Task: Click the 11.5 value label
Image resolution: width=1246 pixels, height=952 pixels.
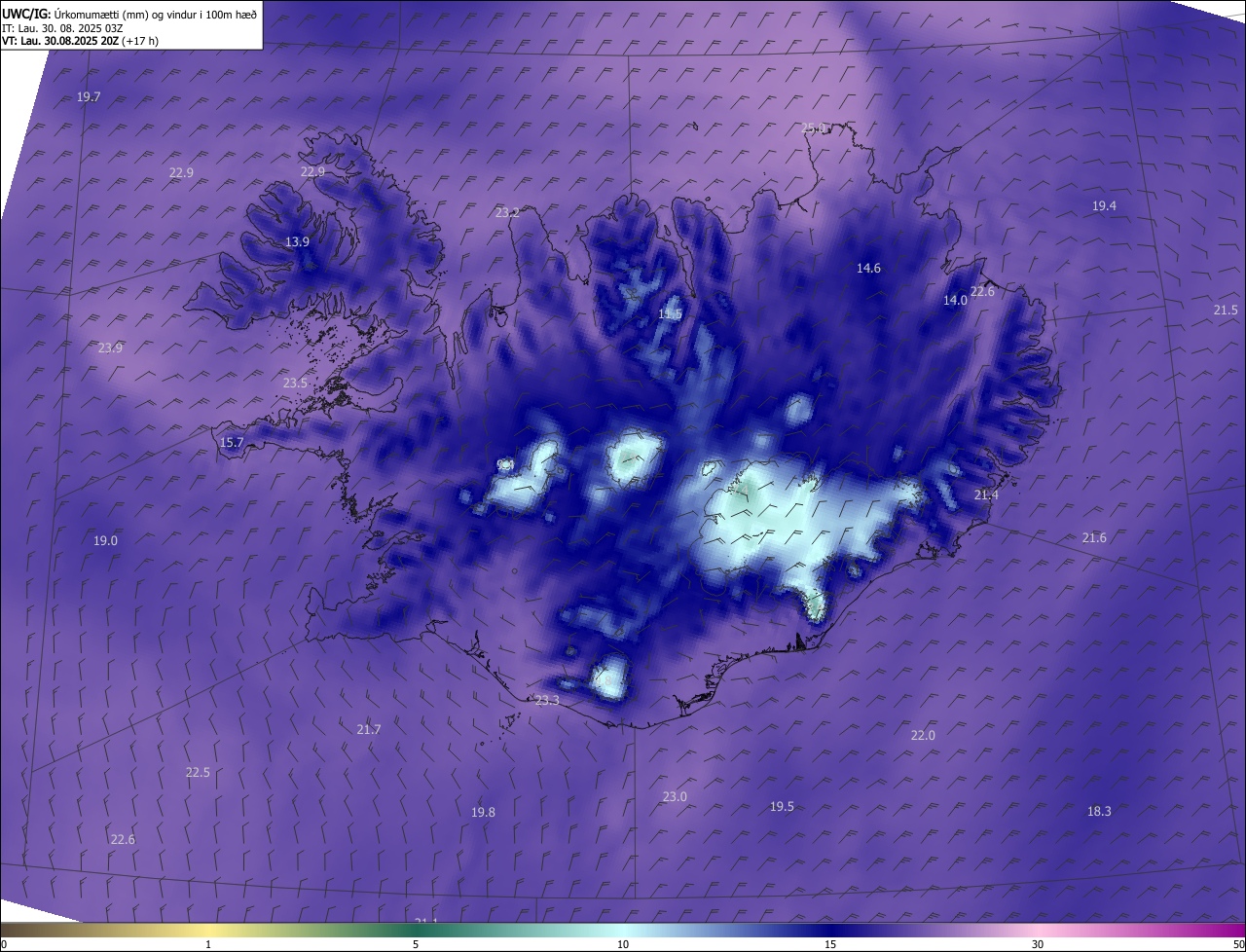Action: click(x=670, y=314)
